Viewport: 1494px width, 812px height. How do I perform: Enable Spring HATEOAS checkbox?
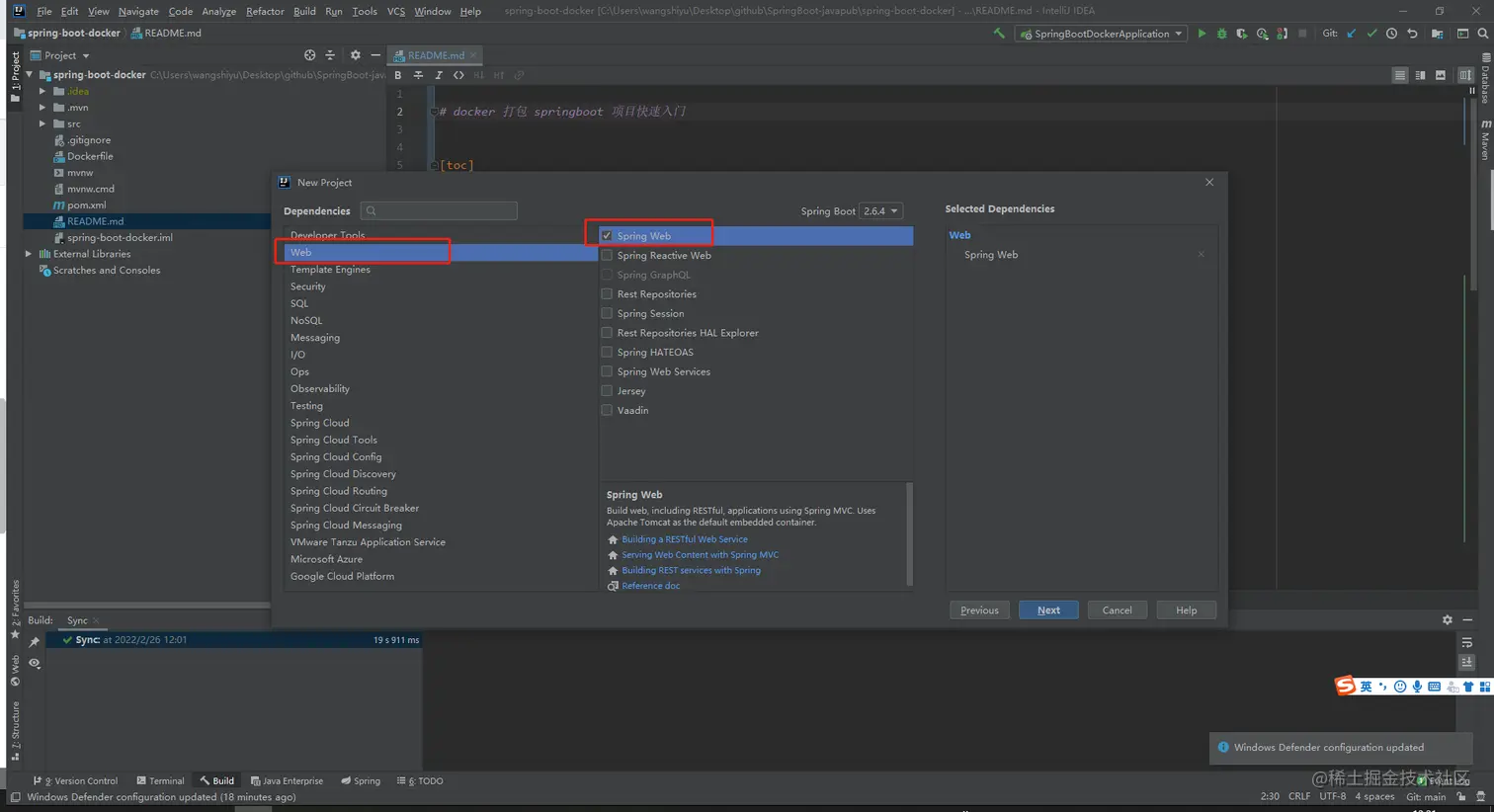607,352
